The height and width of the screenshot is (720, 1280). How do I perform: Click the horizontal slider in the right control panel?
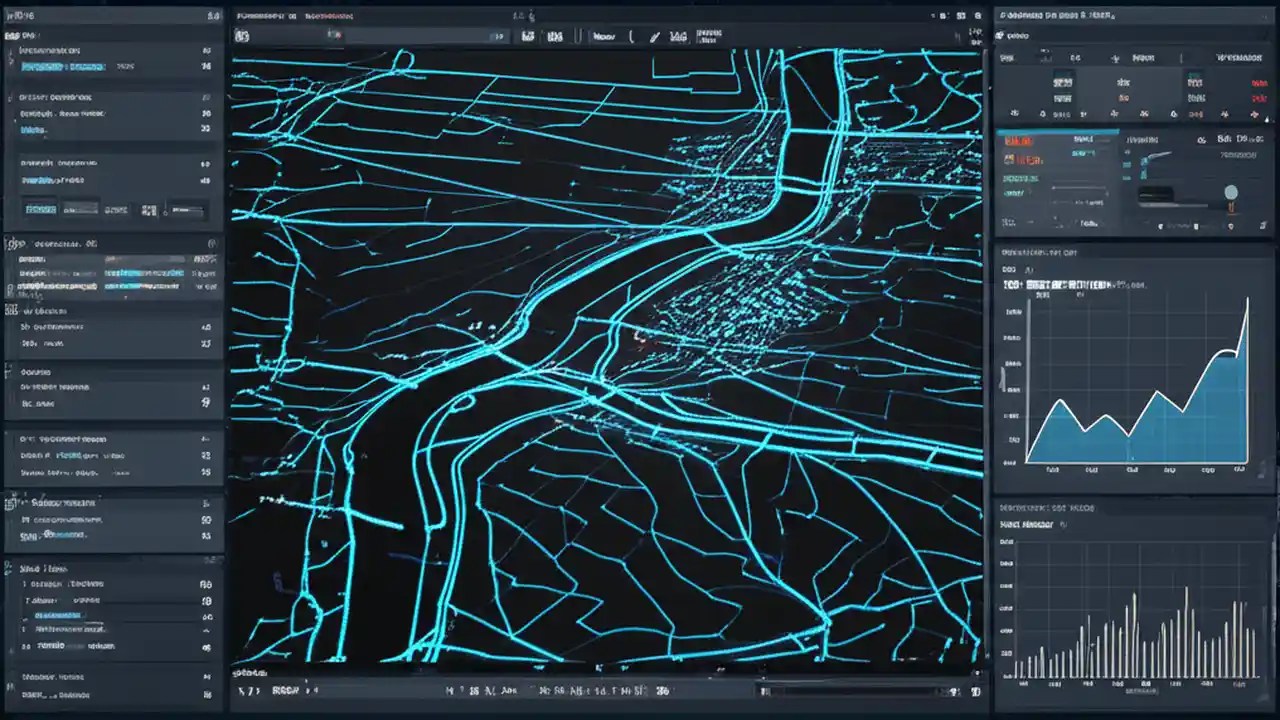[x=1080, y=188]
